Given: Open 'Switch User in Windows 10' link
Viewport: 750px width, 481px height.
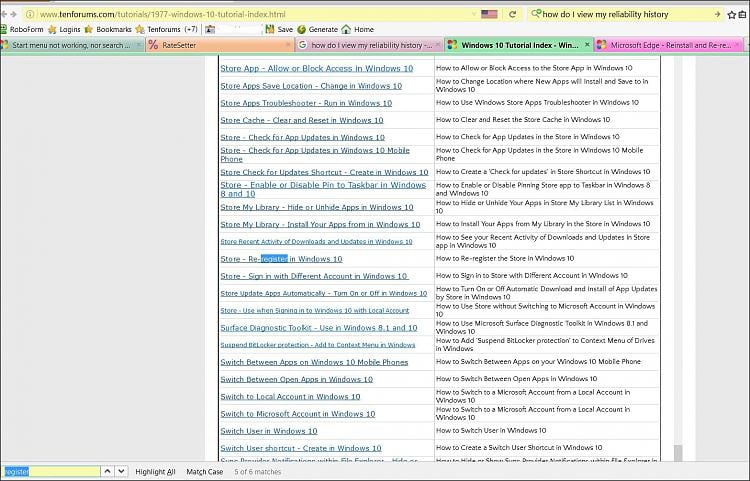Looking at the screenshot, I should click(269, 431).
